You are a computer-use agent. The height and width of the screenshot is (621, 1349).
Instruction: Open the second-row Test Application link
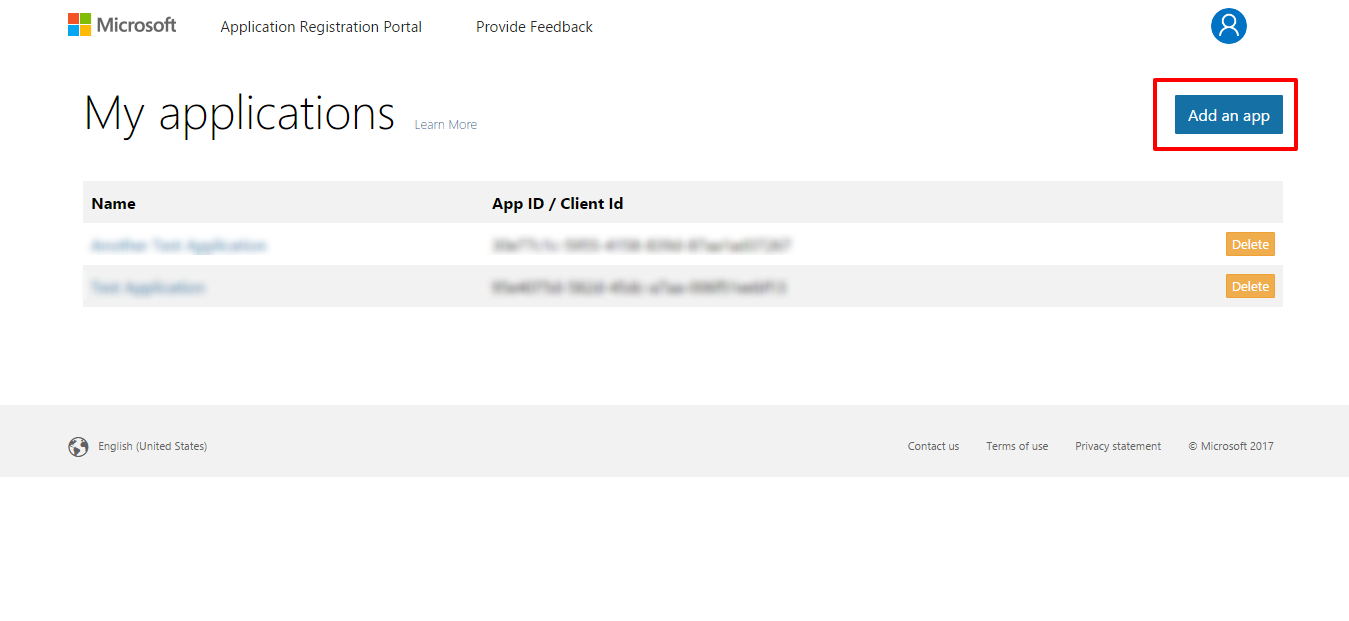tap(148, 288)
